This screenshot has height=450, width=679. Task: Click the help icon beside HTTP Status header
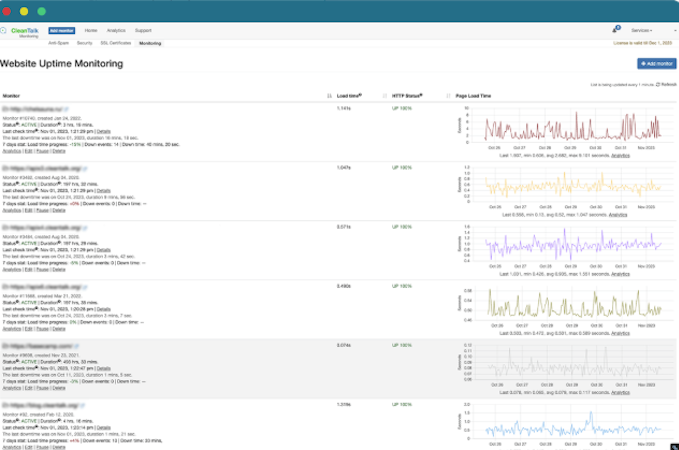421,94
